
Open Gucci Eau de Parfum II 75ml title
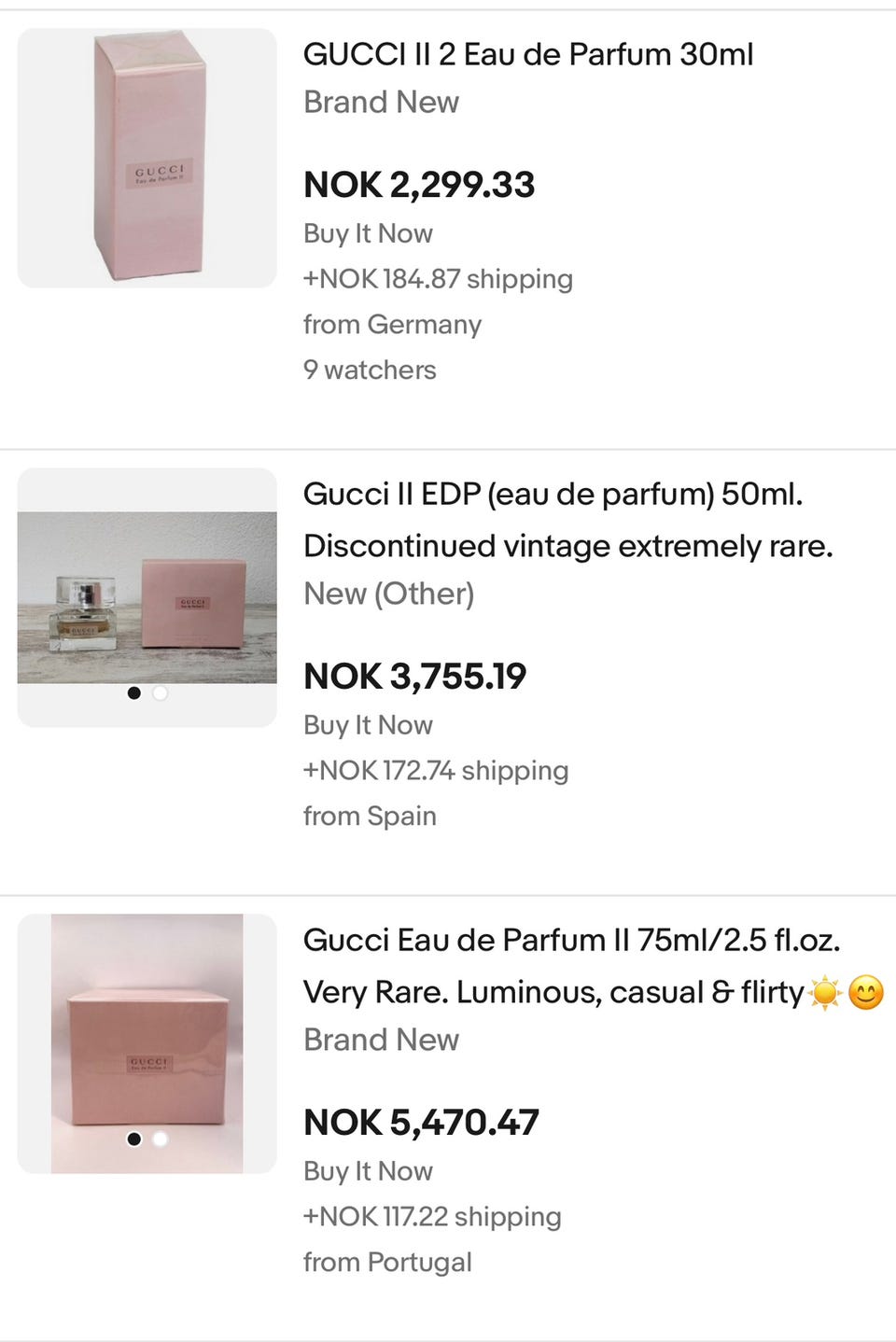click(571, 940)
